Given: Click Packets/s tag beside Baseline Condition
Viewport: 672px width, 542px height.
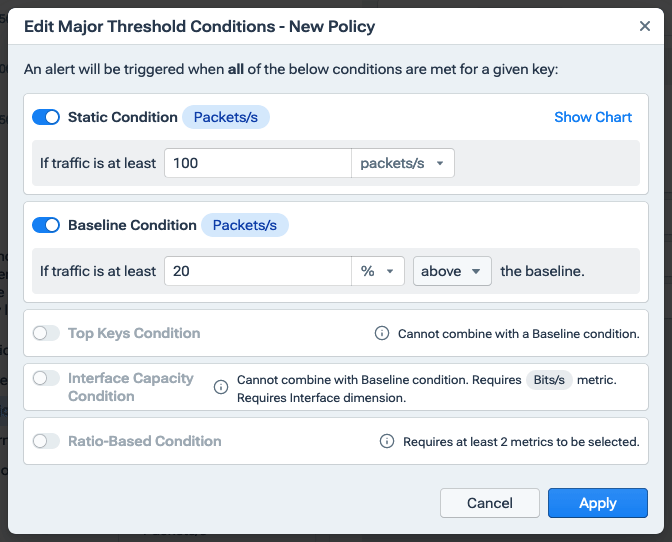Looking at the screenshot, I should point(245,225).
